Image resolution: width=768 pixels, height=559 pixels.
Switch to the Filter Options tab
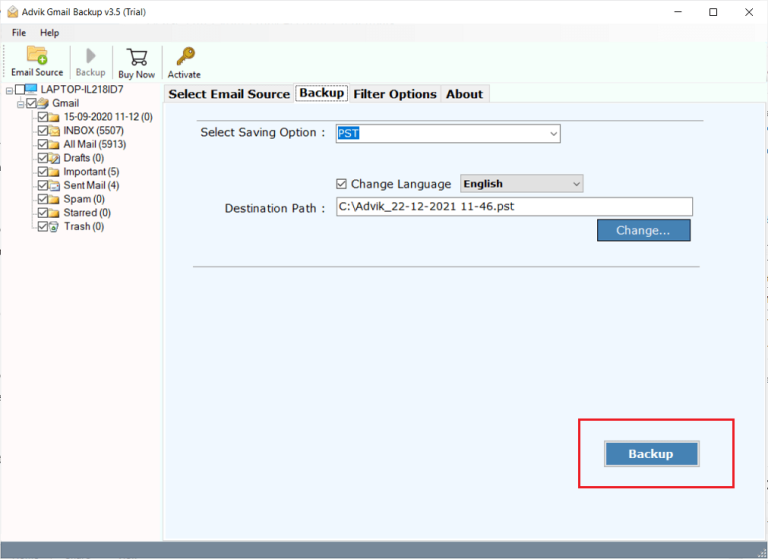(x=394, y=94)
